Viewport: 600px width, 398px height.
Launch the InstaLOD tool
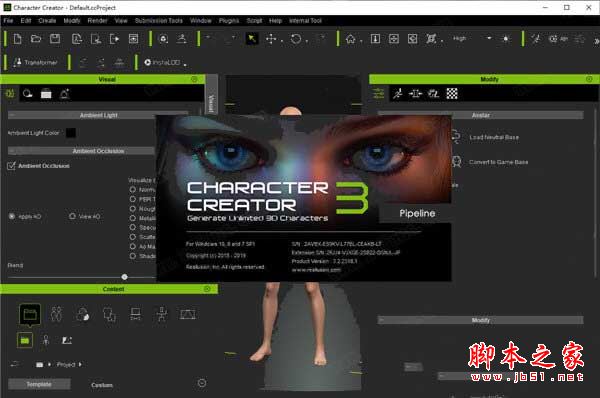pyautogui.click(x=162, y=62)
